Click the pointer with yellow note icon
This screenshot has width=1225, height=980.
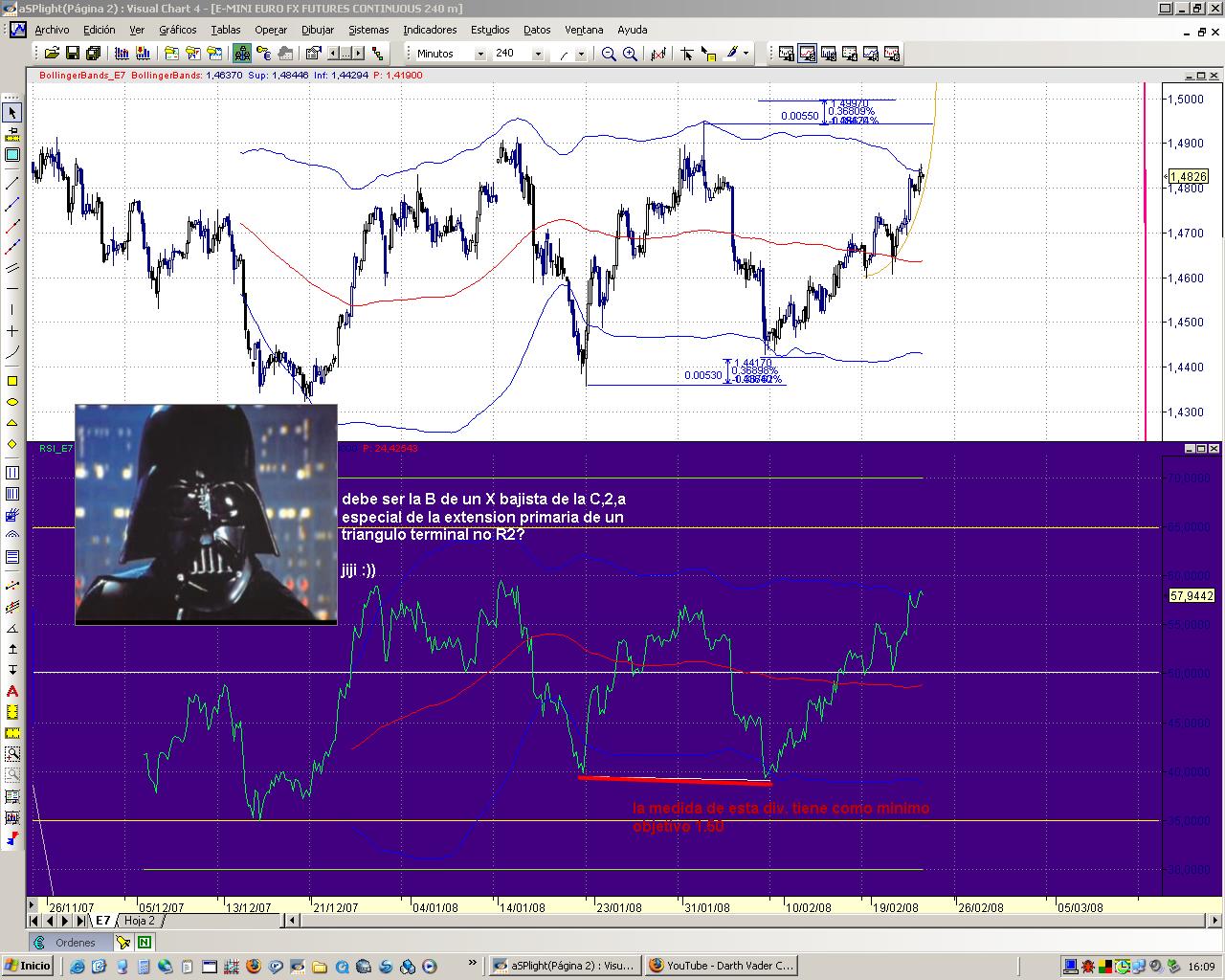(x=709, y=54)
